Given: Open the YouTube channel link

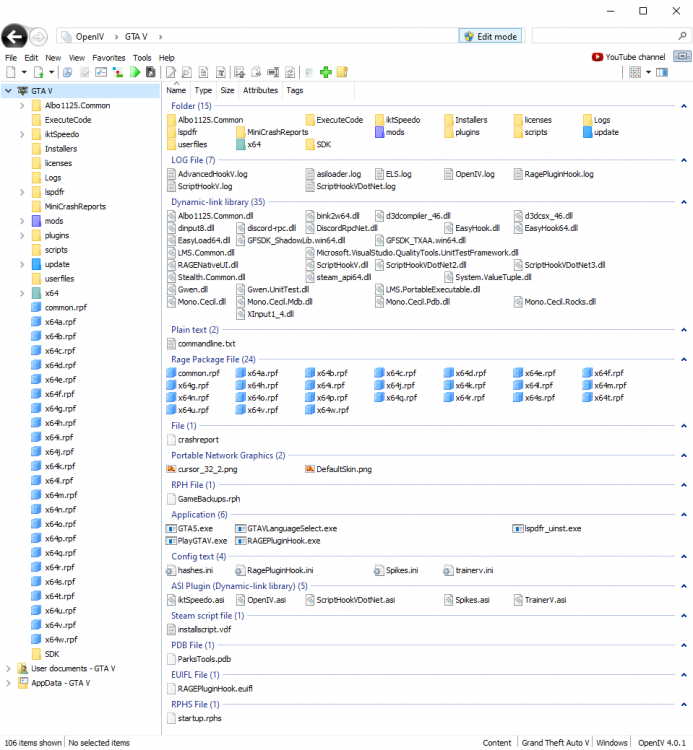Looking at the screenshot, I should (x=629, y=57).
